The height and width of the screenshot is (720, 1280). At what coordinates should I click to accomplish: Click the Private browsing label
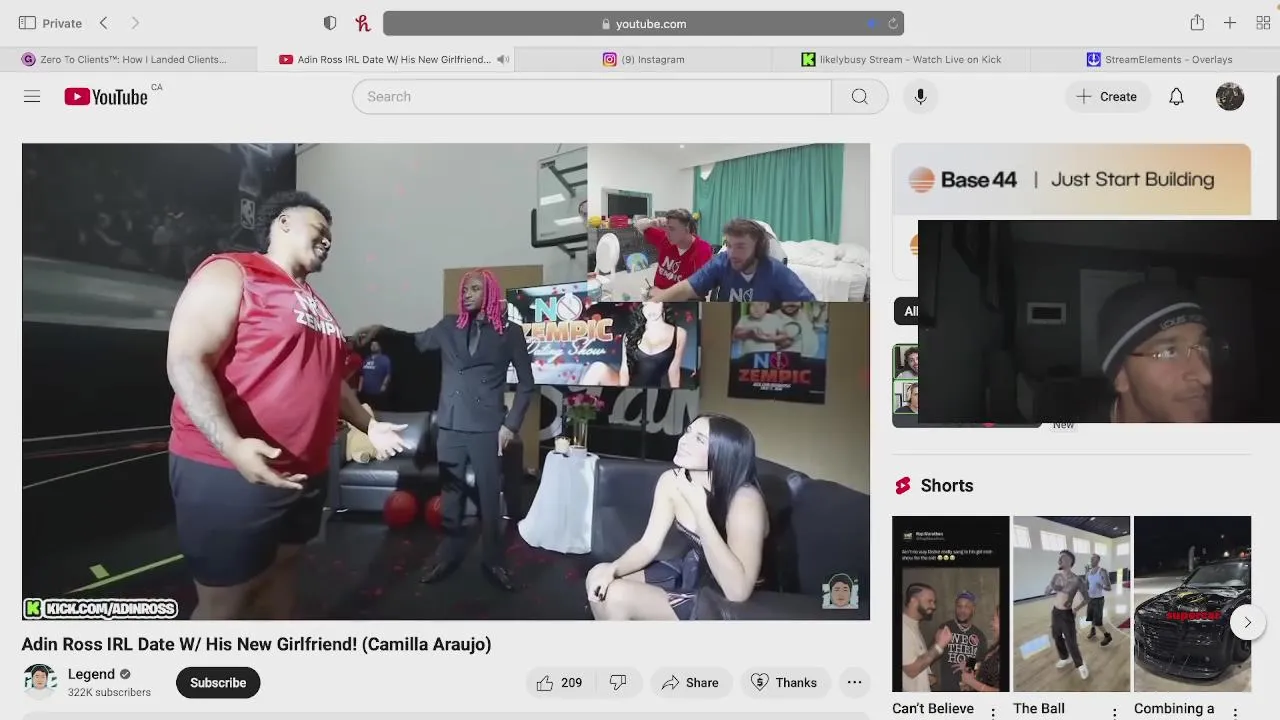click(x=62, y=23)
